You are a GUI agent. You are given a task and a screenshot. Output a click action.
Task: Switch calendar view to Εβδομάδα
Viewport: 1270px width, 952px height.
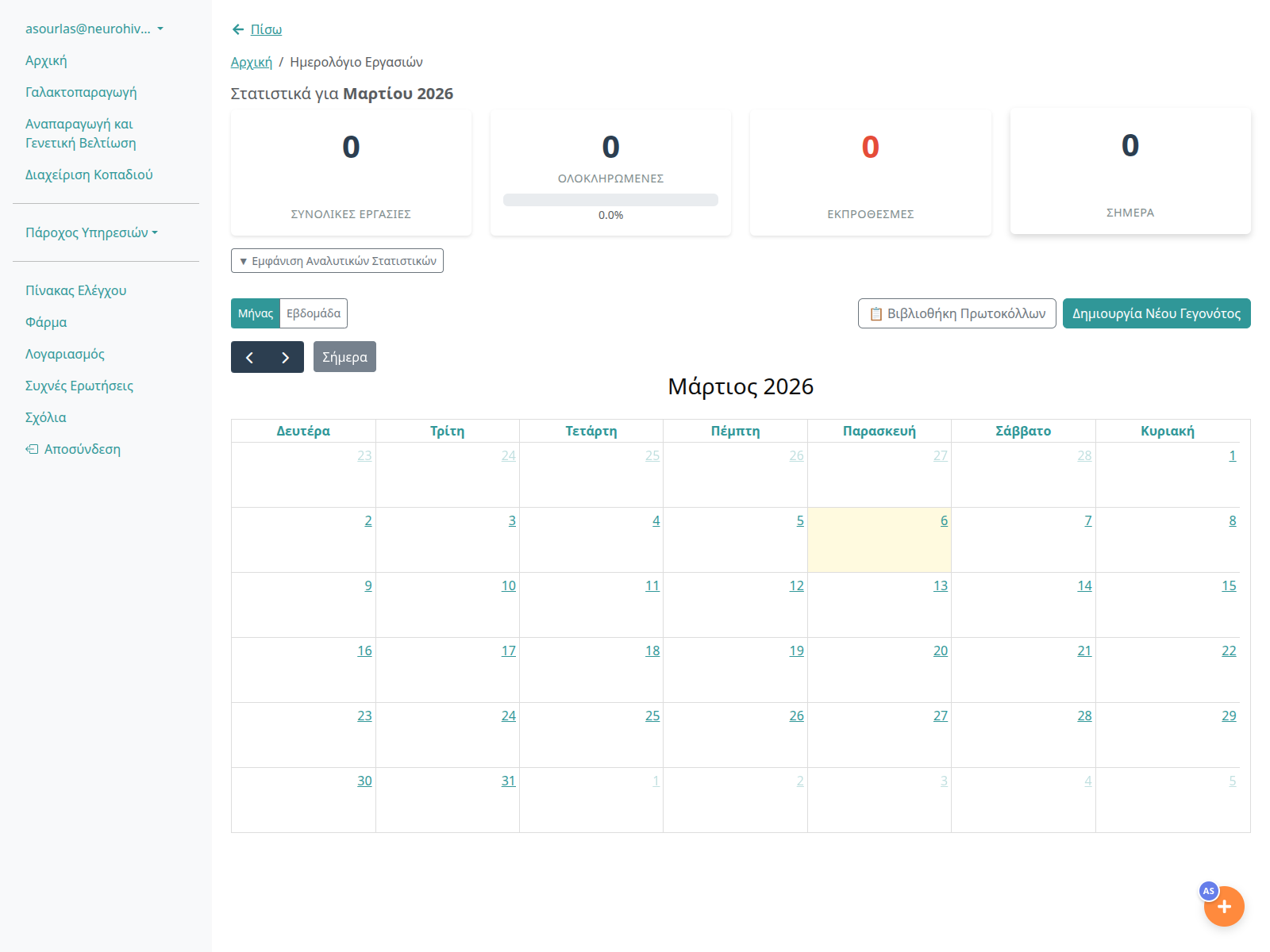[x=314, y=313]
